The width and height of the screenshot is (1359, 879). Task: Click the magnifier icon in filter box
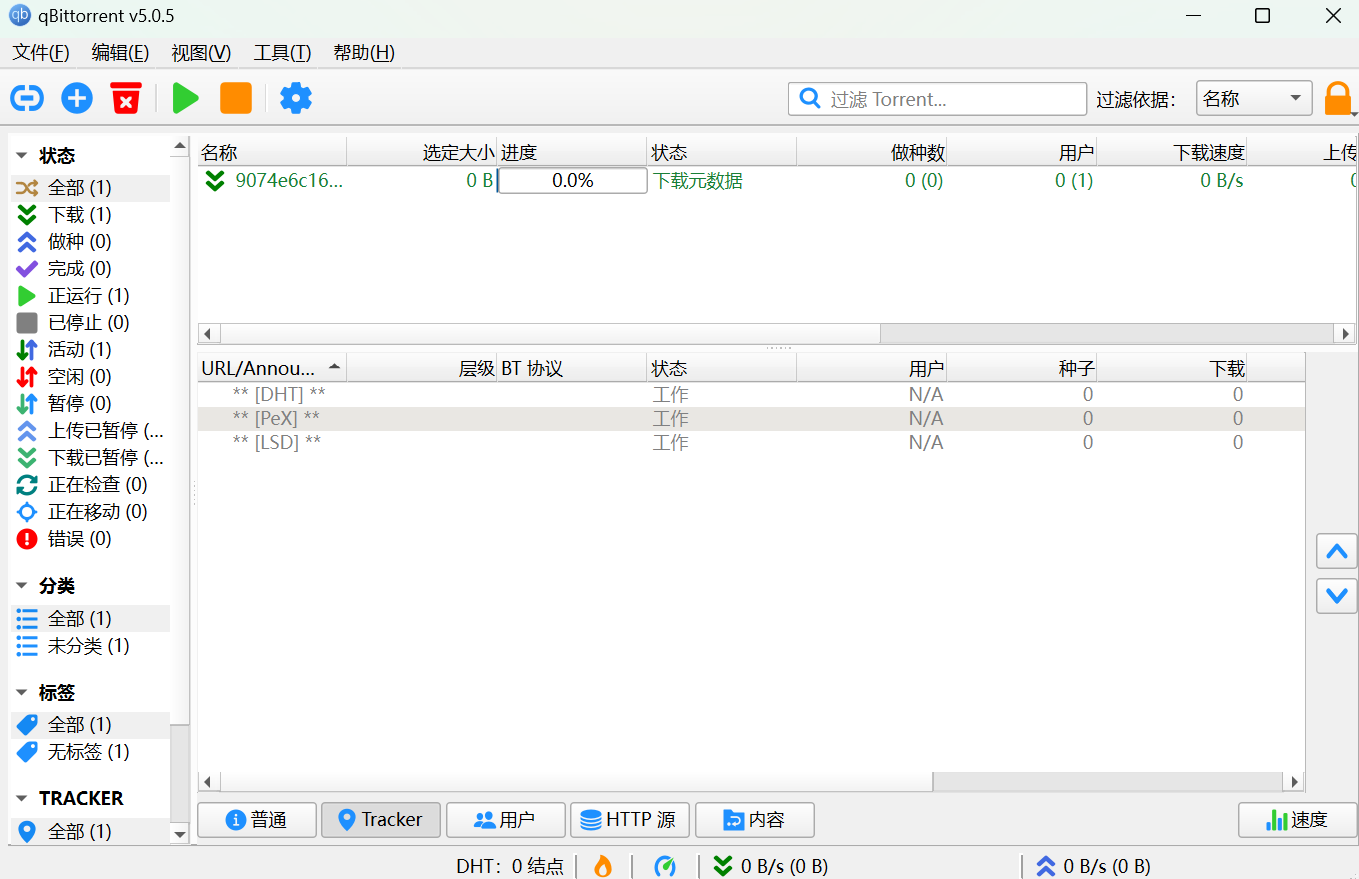click(810, 99)
